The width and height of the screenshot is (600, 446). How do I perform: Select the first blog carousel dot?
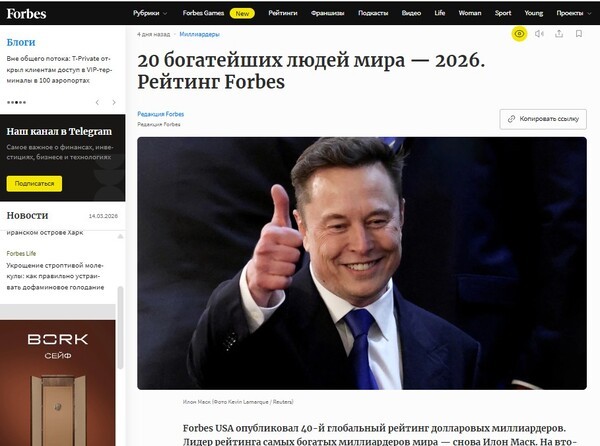pyautogui.click(x=9, y=102)
